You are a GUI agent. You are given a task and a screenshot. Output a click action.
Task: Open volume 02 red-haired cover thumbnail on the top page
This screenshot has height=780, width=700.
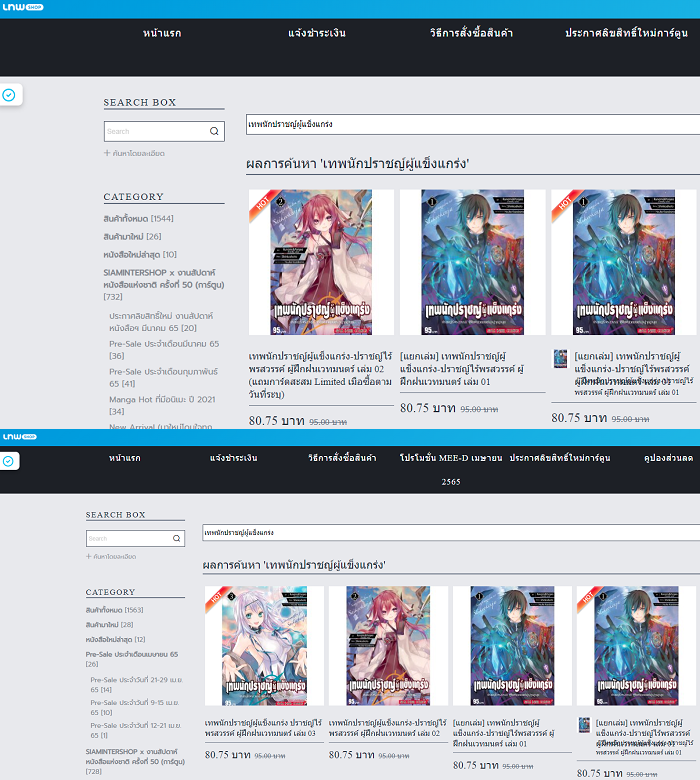point(321,262)
